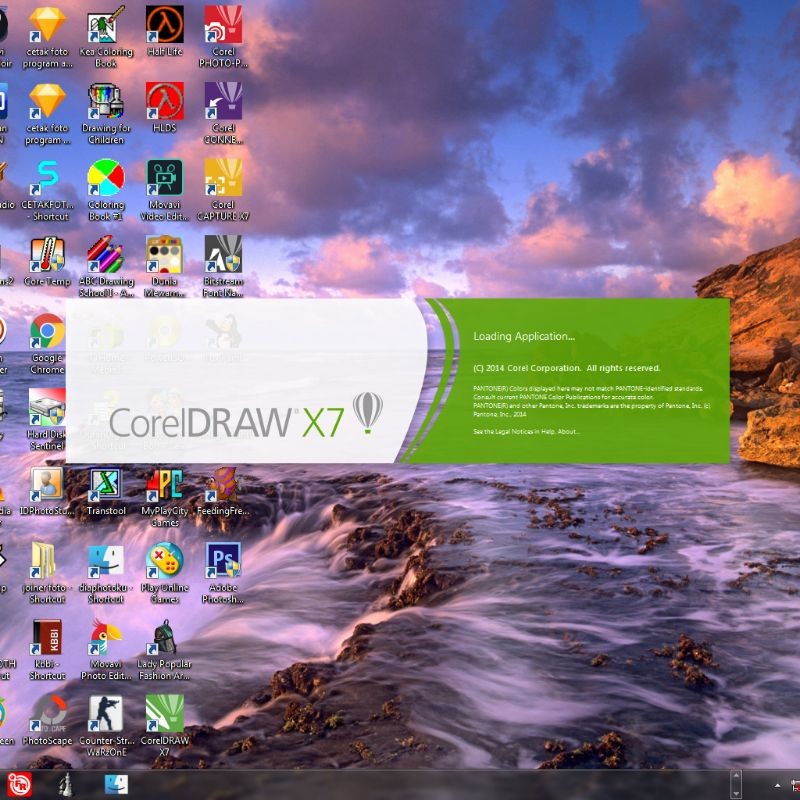Click the taskbar toolbar scroll-up arrow
The image size is (800, 800).
tap(736, 776)
